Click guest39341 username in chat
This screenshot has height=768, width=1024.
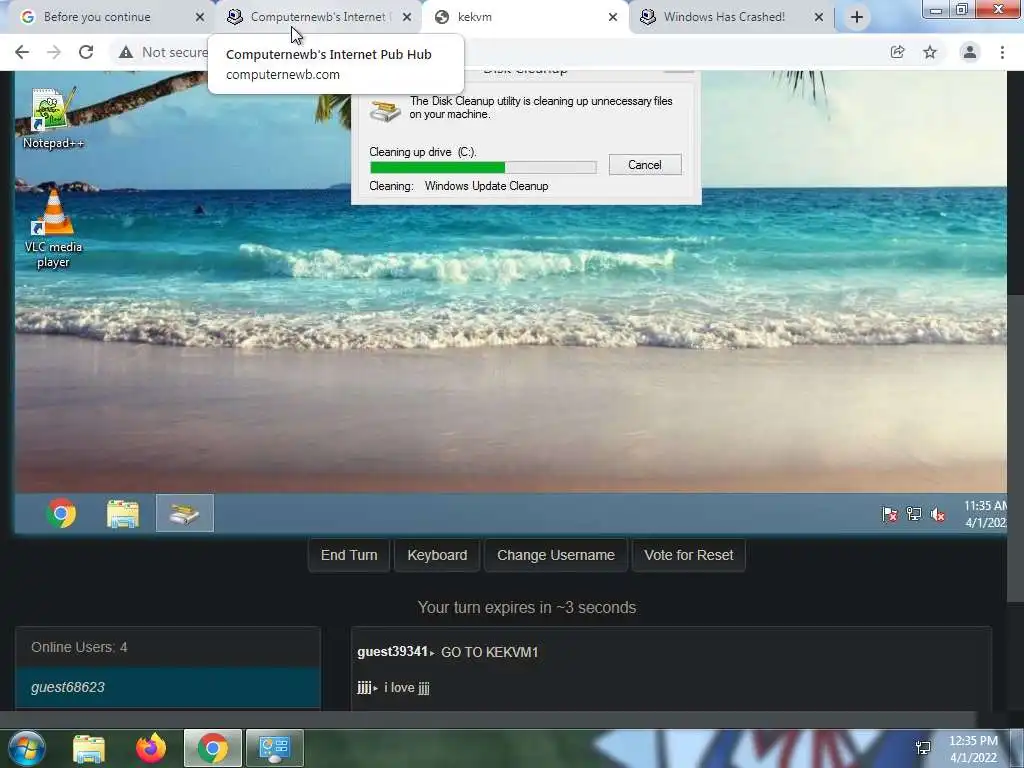392,652
